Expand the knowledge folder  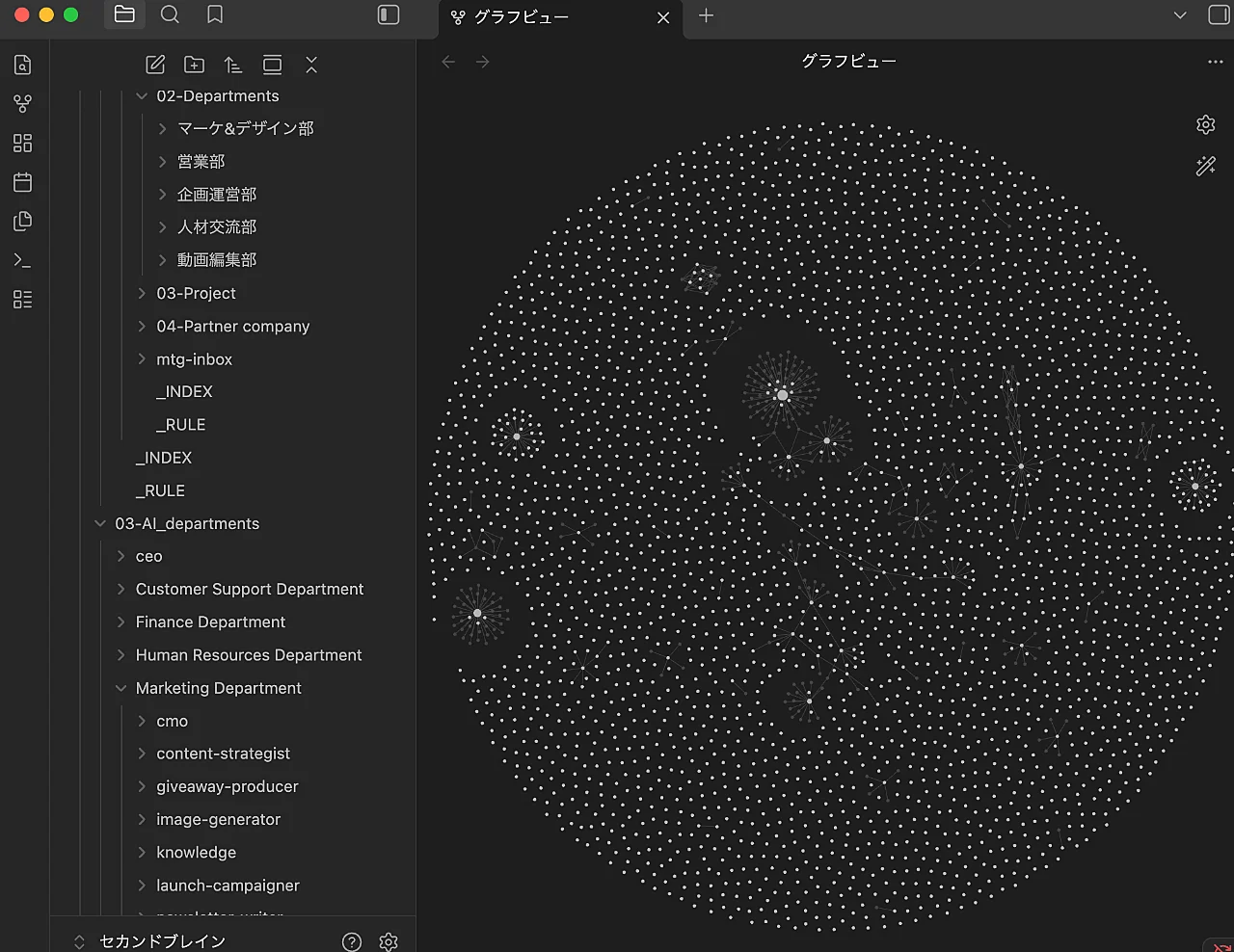pos(142,852)
